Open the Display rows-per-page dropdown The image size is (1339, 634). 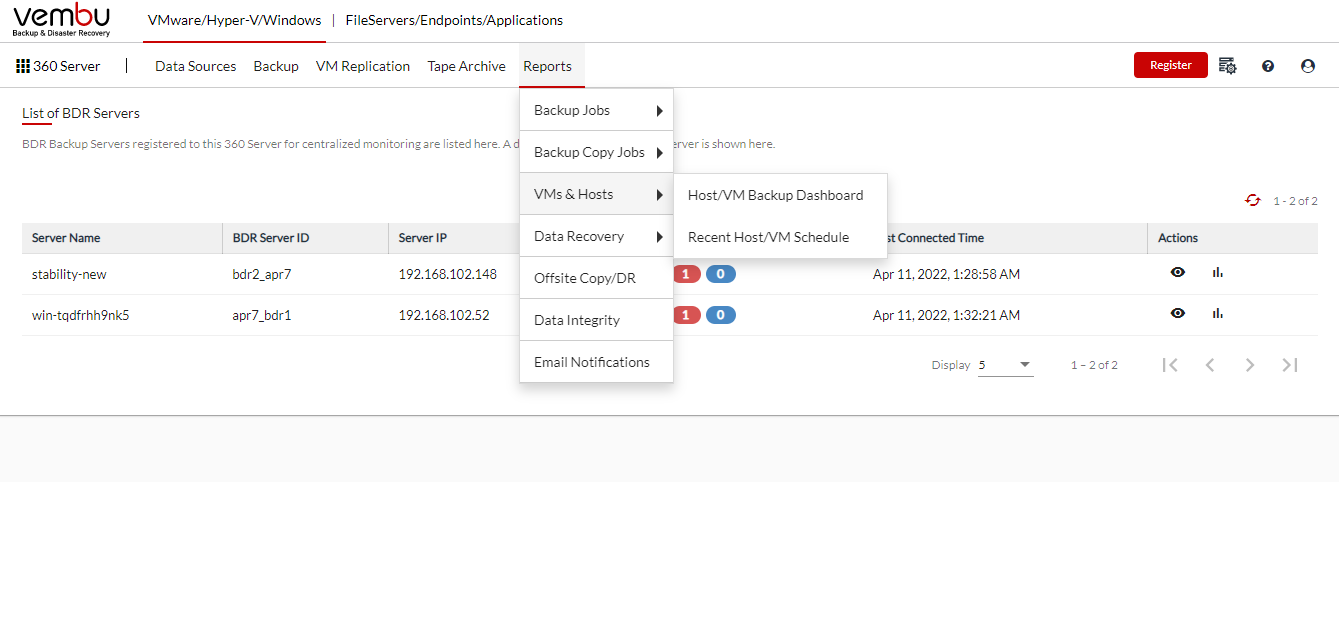(x=1005, y=365)
